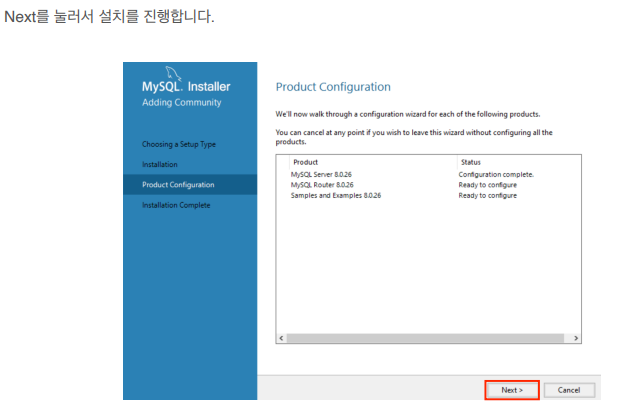618x404 pixels.
Task: Click the MySQL Installer title text
Action: click(186, 86)
